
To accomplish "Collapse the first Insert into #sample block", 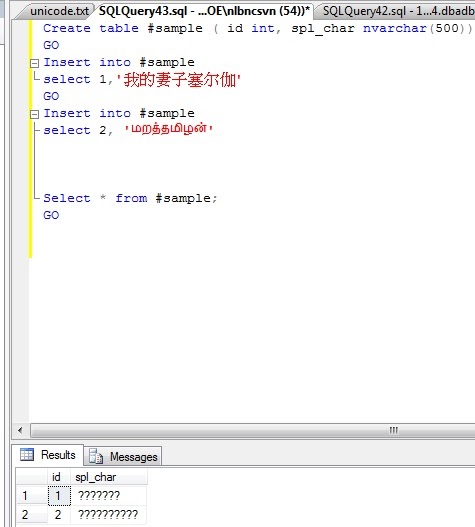I will pyautogui.click(x=34, y=63).
